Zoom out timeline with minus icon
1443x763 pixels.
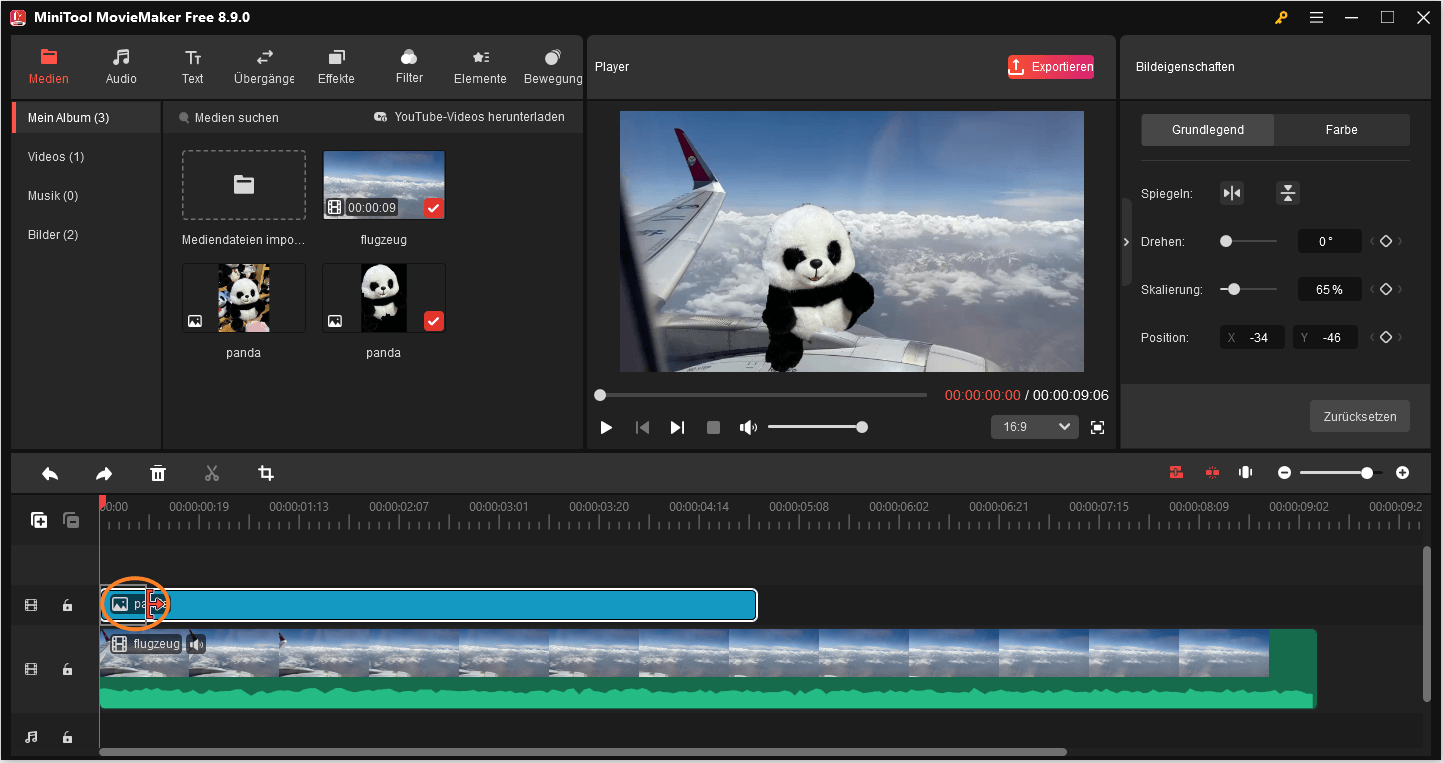point(1285,472)
